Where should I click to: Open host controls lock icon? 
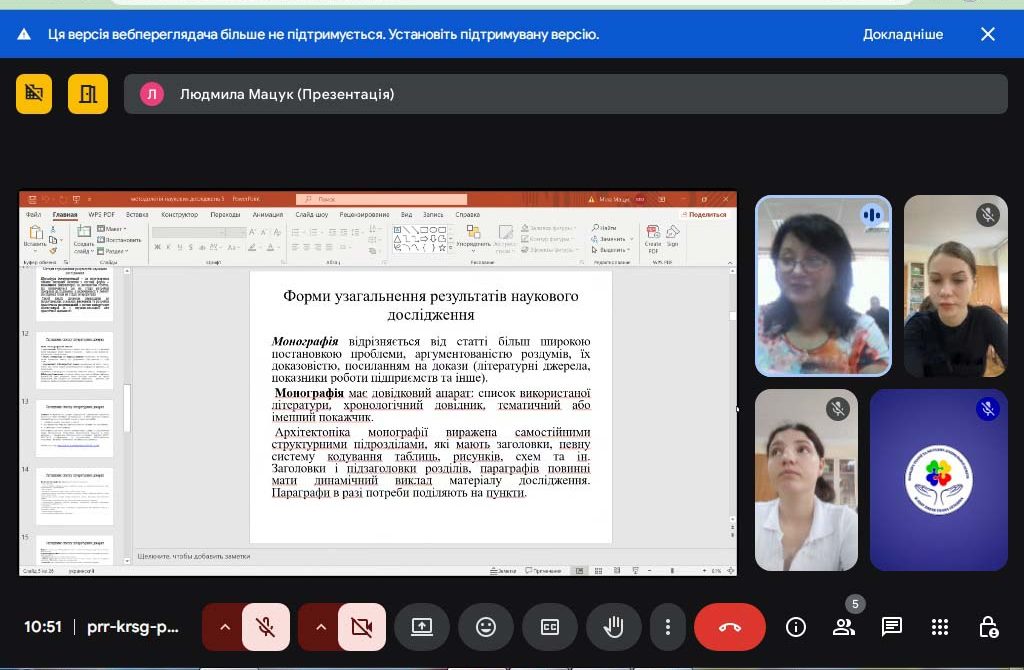[988, 627]
